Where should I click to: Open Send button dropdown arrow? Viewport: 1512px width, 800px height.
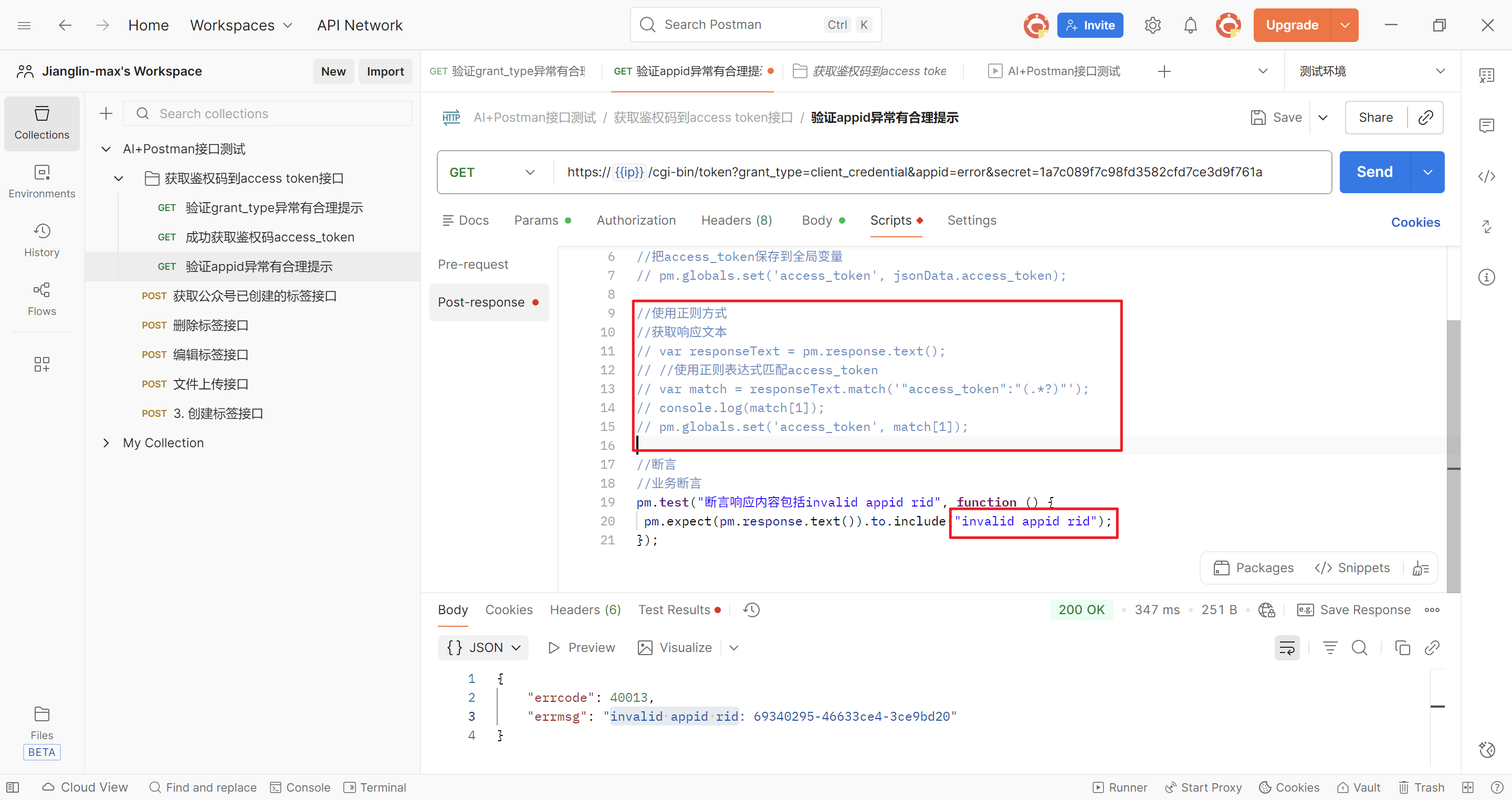coord(1428,172)
